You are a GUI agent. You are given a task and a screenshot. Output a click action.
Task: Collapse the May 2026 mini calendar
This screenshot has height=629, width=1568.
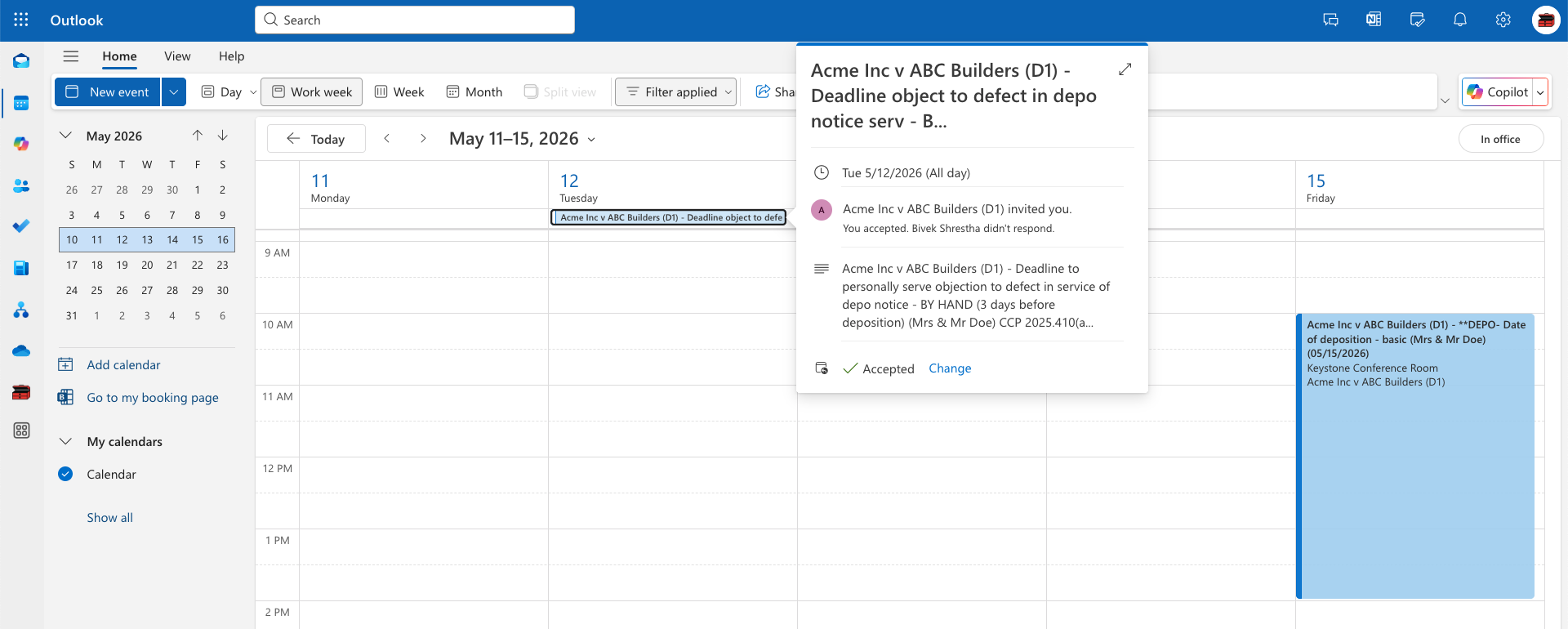(66, 136)
